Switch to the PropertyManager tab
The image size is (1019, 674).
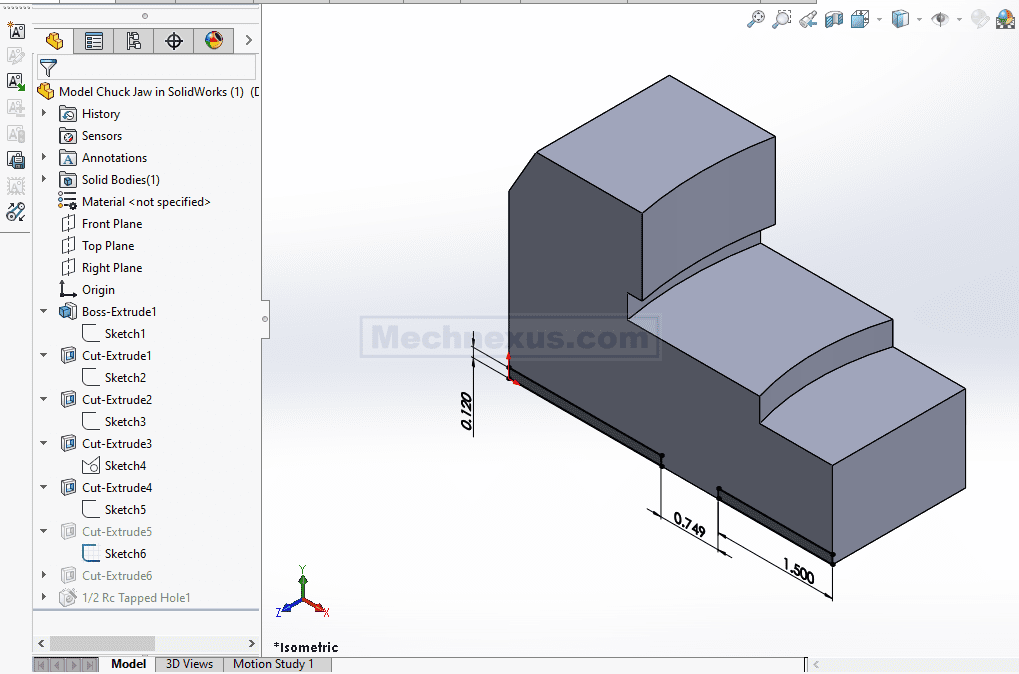(x=94, y=41)
